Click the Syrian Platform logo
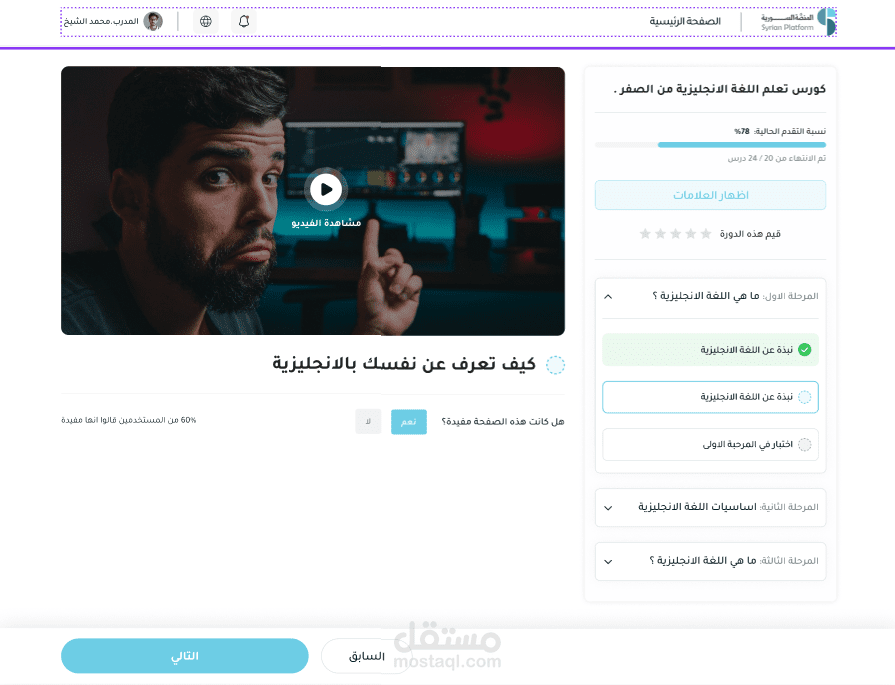The image size is (895, 685). pyautogui.click(x=798, y=22)
